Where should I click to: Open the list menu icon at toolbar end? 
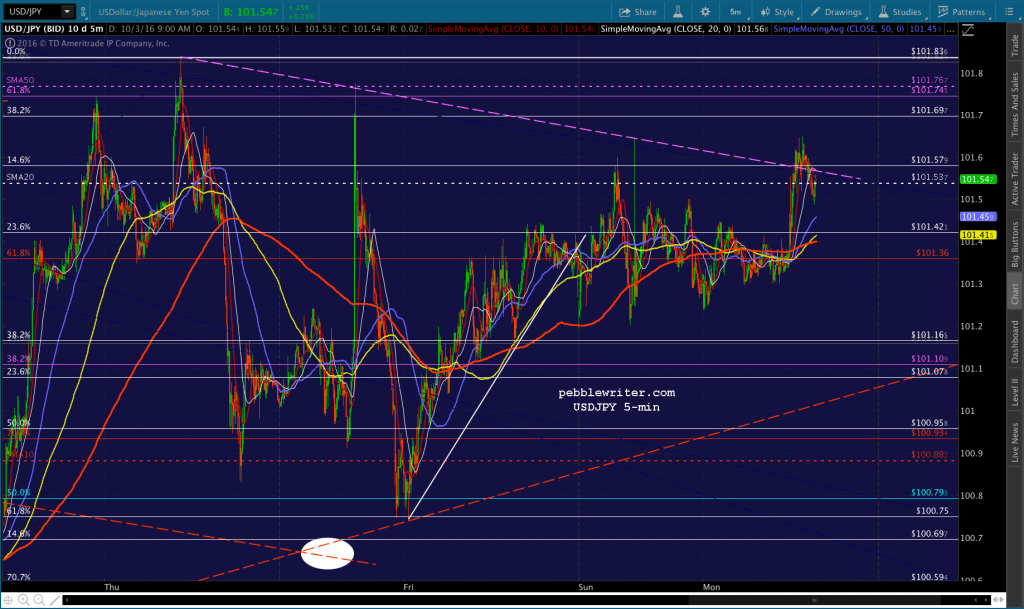click(x=1008, y=12)
